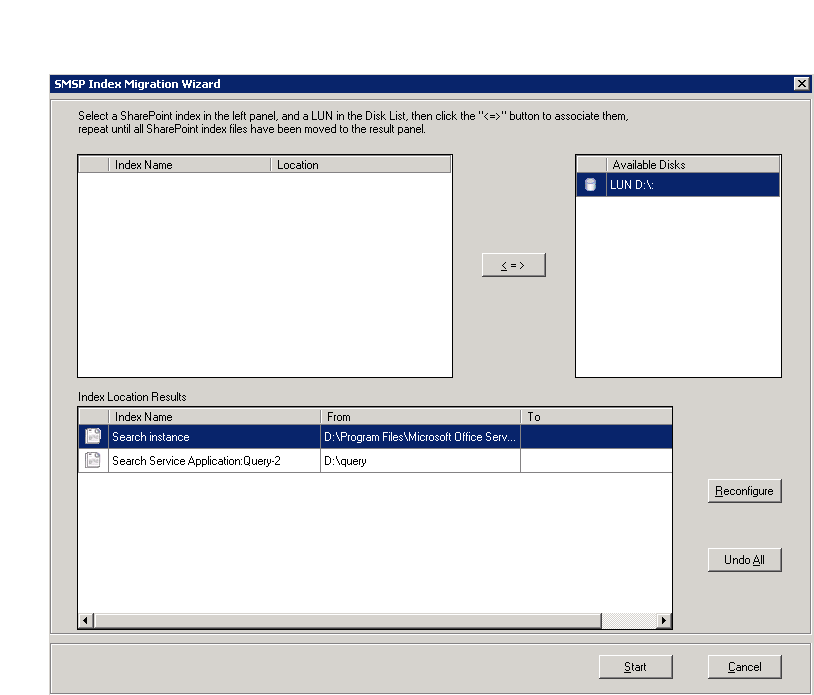
Task: Click the Undo All button
Action: click(744, 560)
